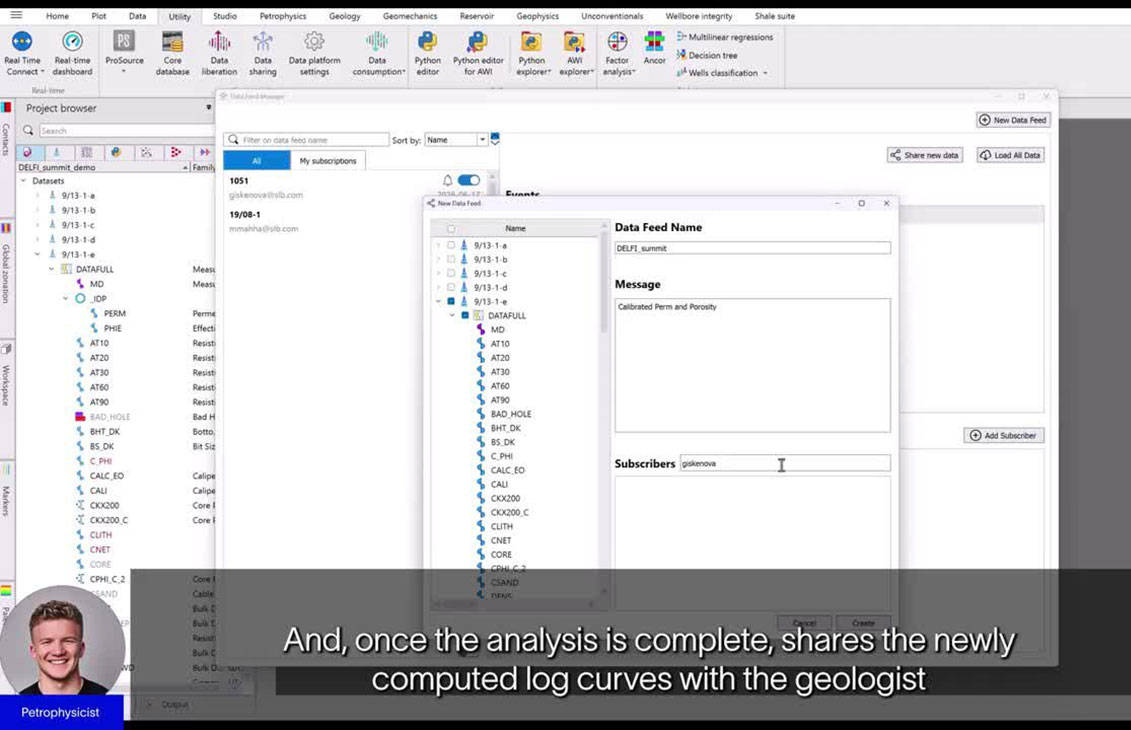Screen dimensions: 1131x730
Task: Collapse the _IDP node in Project browser
Action: [66, 299]
